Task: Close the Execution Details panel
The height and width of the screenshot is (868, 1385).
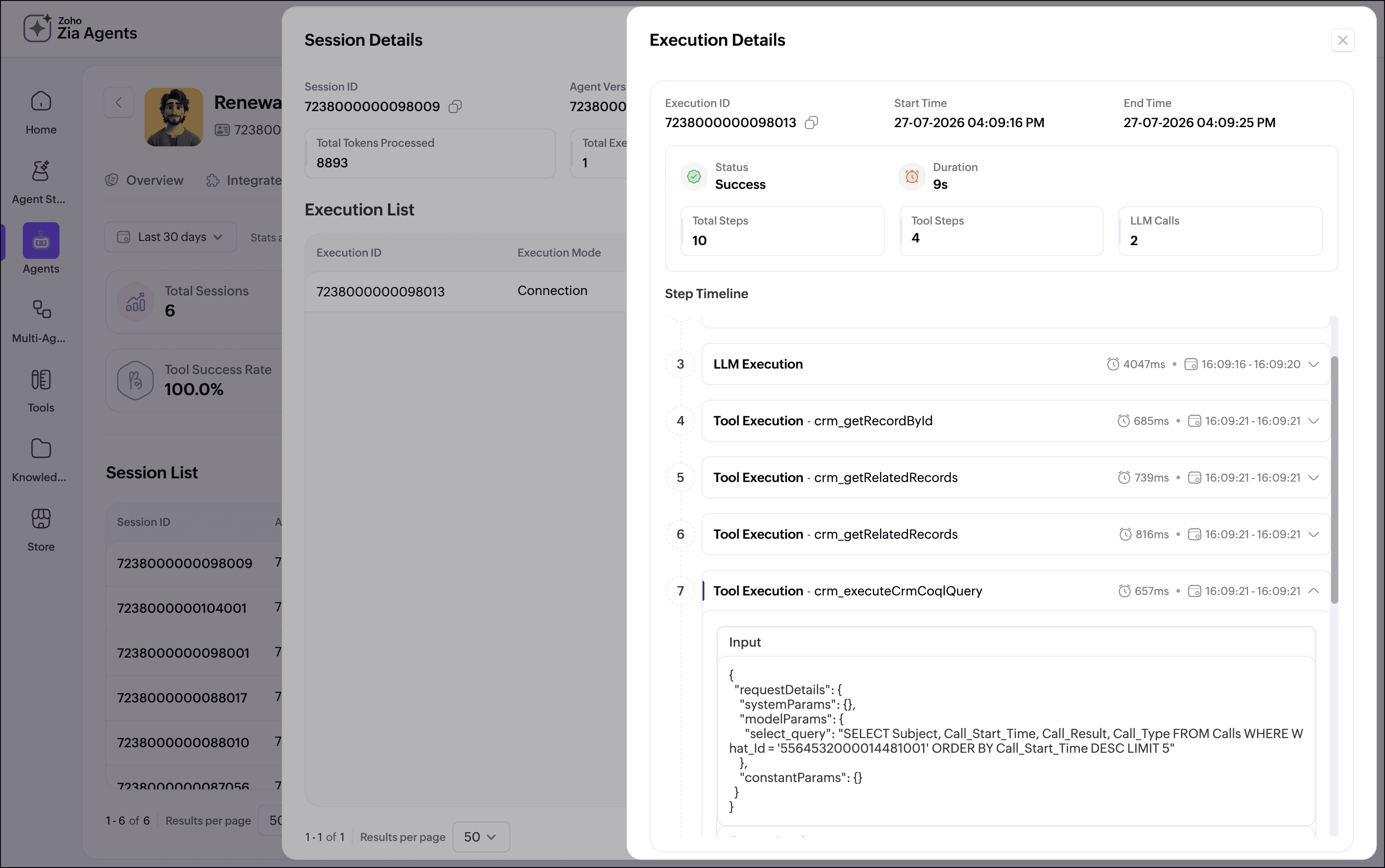Action: [x=1342, y=40]
